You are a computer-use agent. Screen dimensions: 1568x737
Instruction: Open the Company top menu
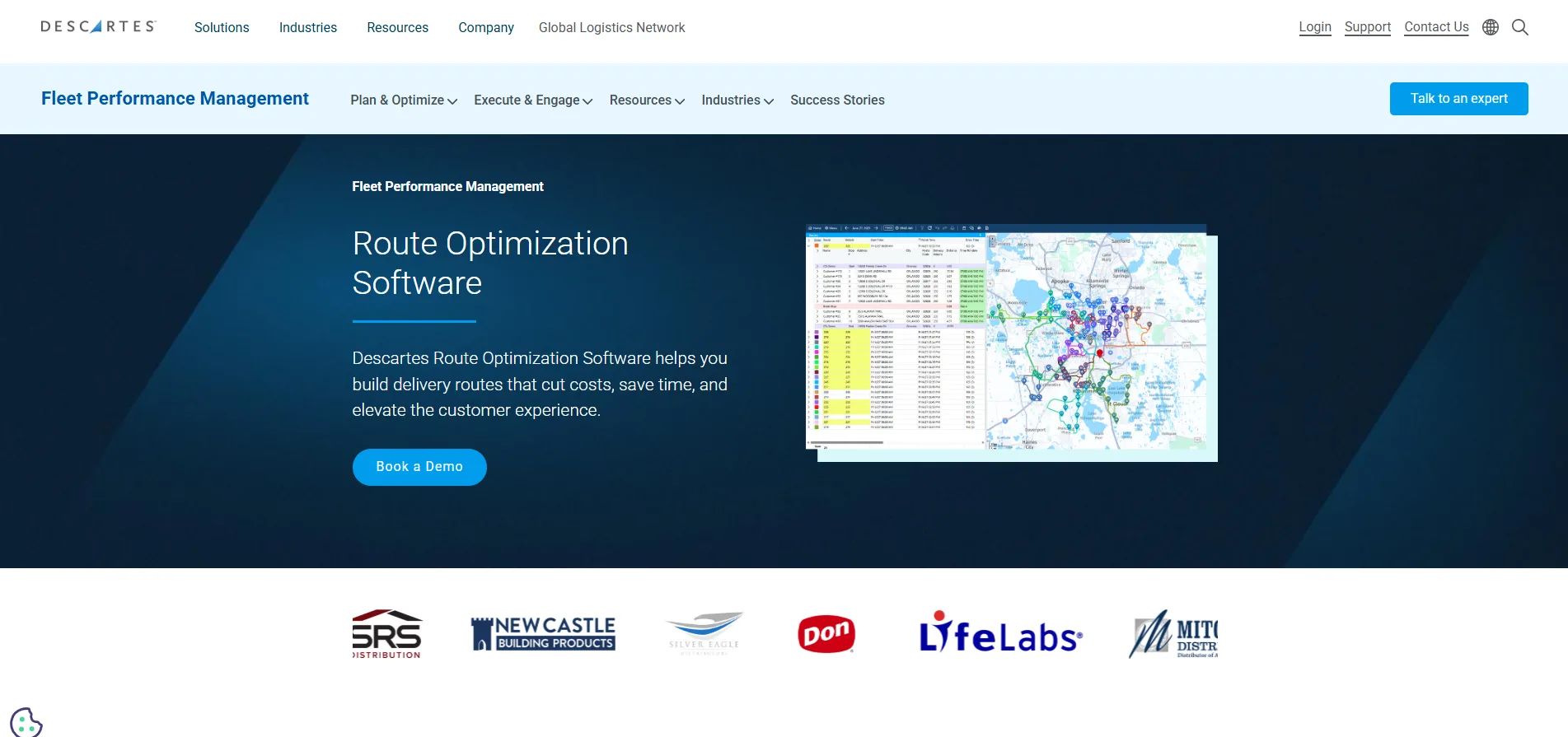coord(486,27)
